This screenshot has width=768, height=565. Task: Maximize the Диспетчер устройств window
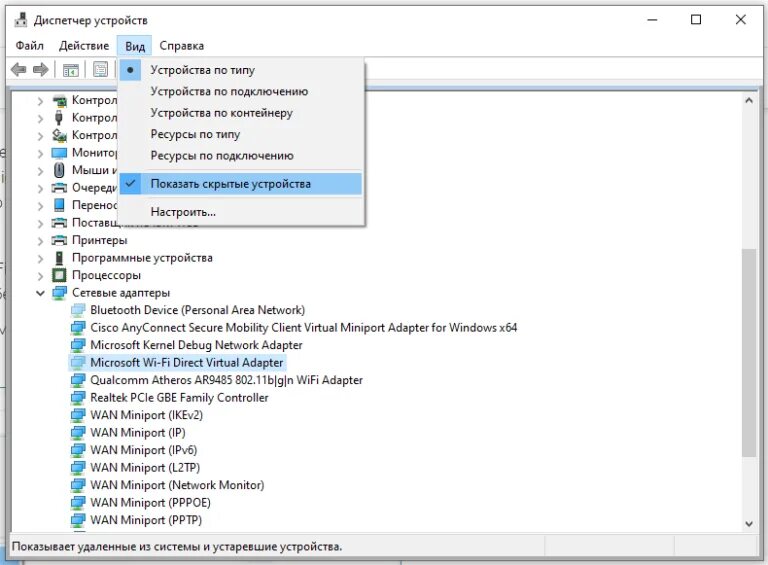696,20
